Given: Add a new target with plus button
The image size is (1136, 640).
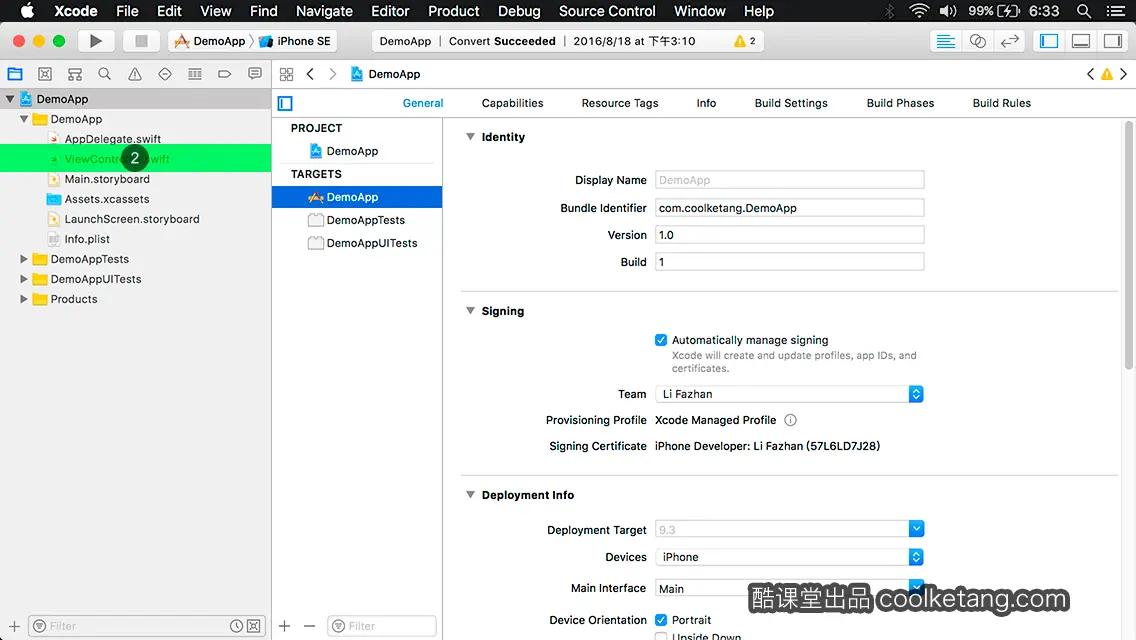Looking at the screenshot, I should coord(285,626).
